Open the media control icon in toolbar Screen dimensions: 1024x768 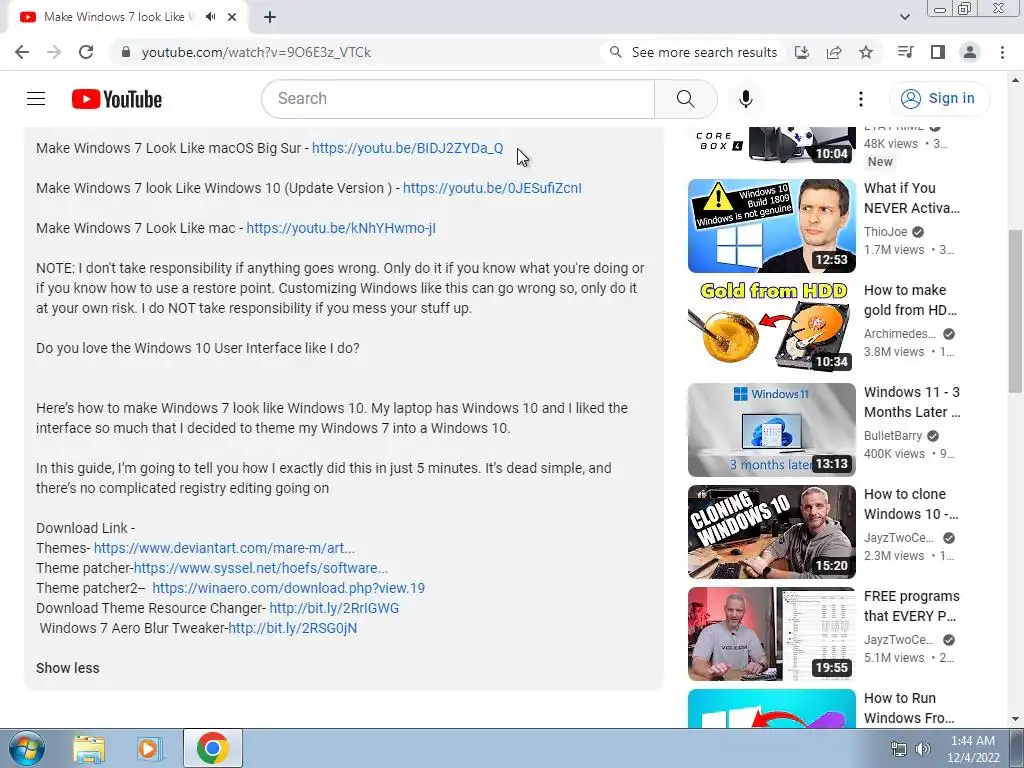tap(906, 52)
